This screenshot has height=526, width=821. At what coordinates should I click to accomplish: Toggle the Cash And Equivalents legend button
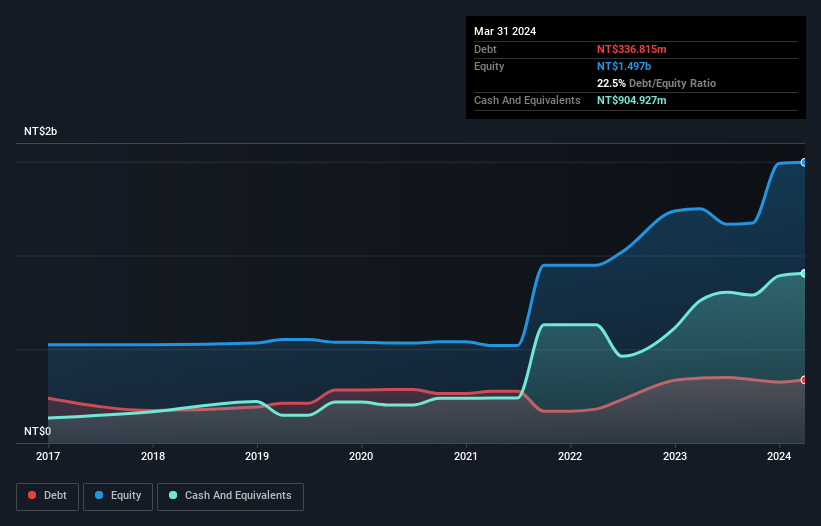click(230, 496)
